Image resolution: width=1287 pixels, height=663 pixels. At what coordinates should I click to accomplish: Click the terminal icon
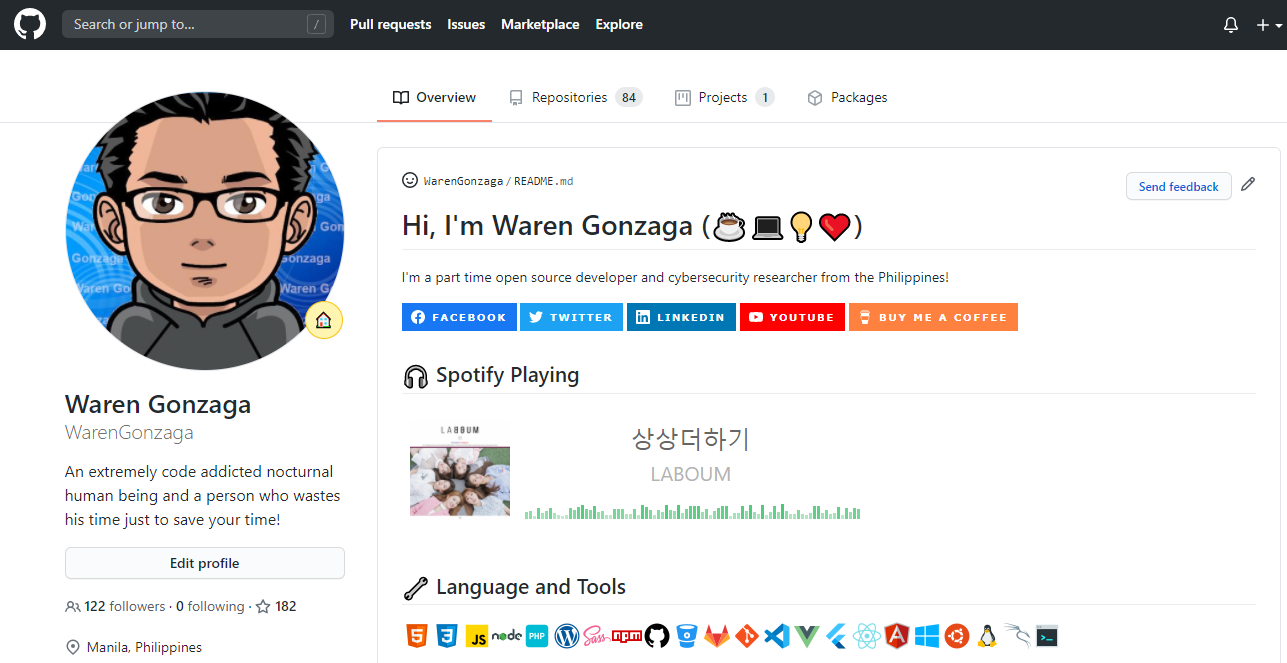coord(1047,635)
